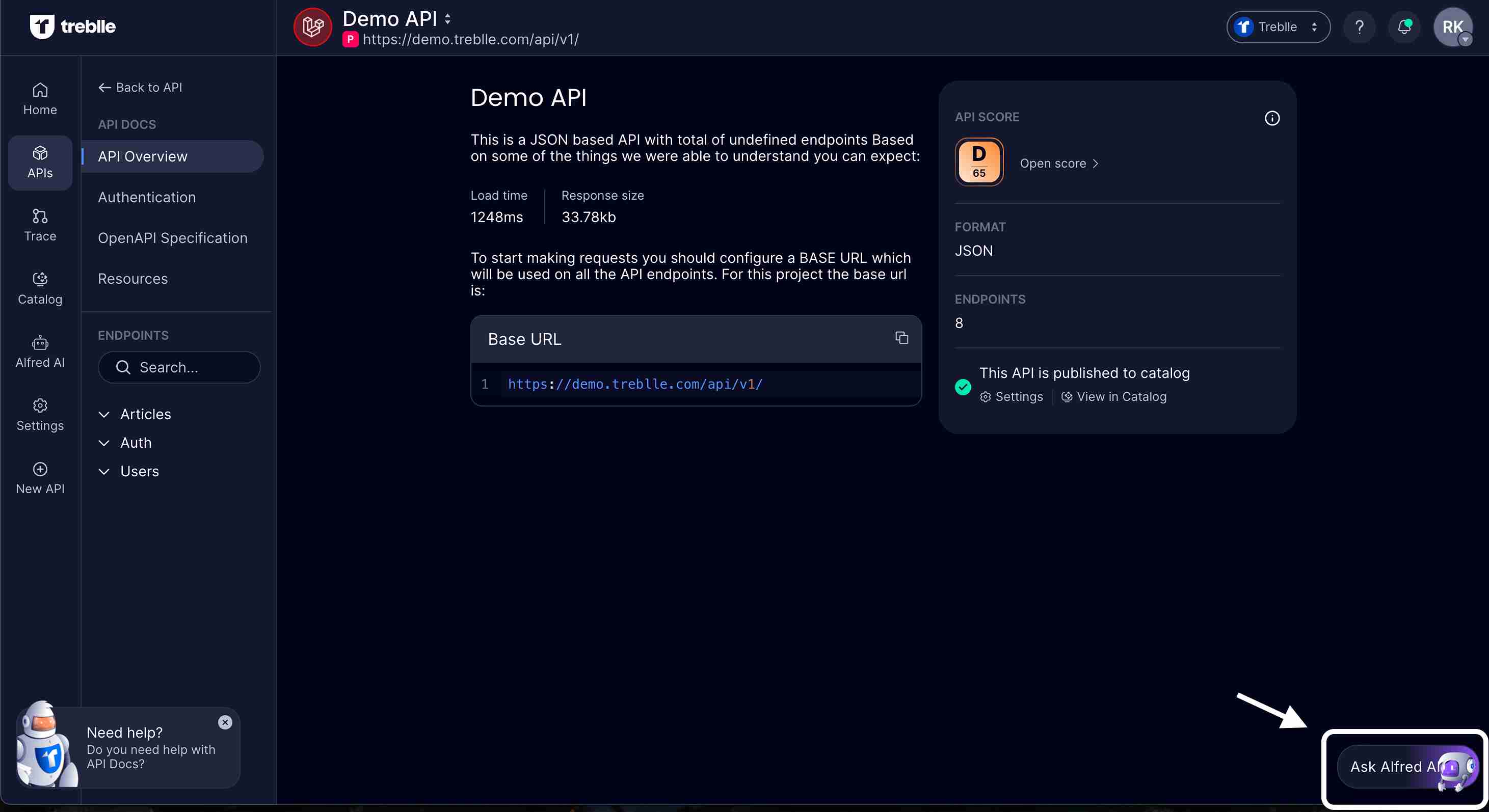Open the Home sidebar icon
1489x812 pixels.
[40, 99]
